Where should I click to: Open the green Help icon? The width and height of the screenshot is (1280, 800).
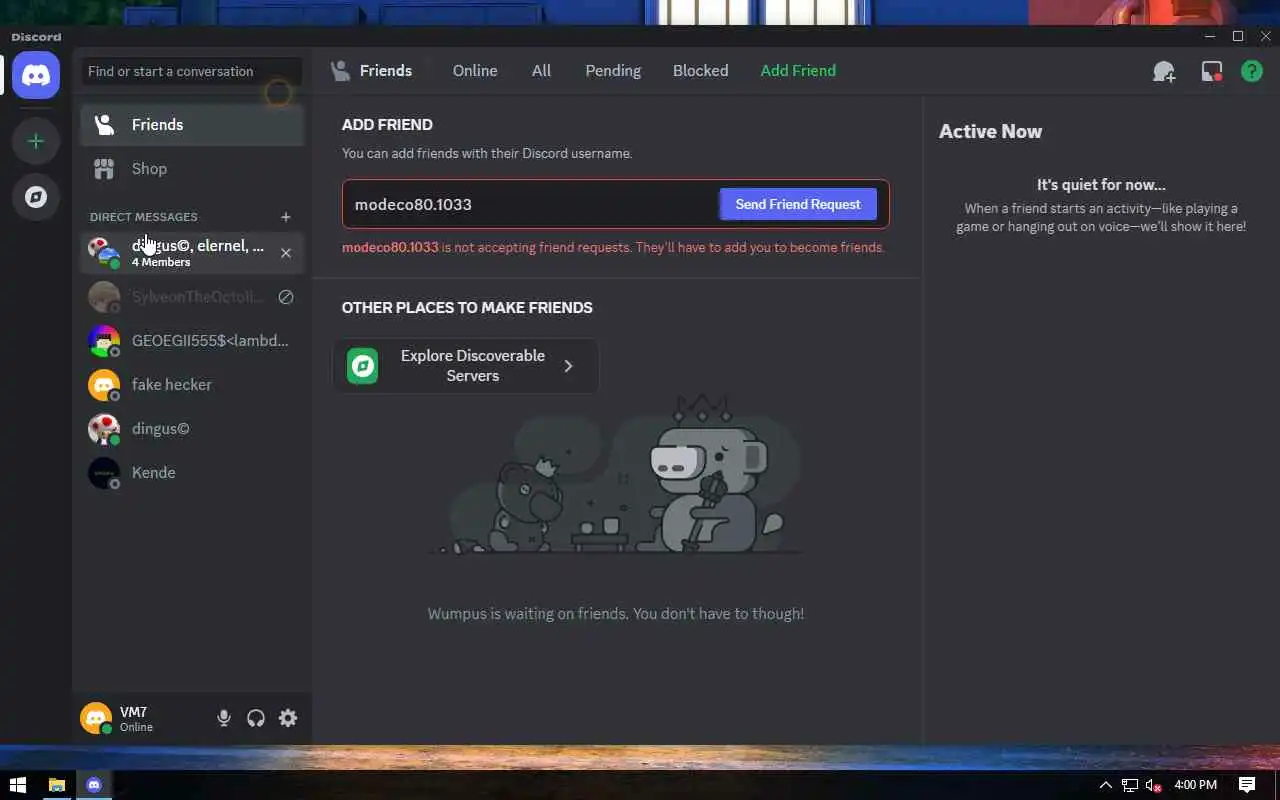point(1252,71)
